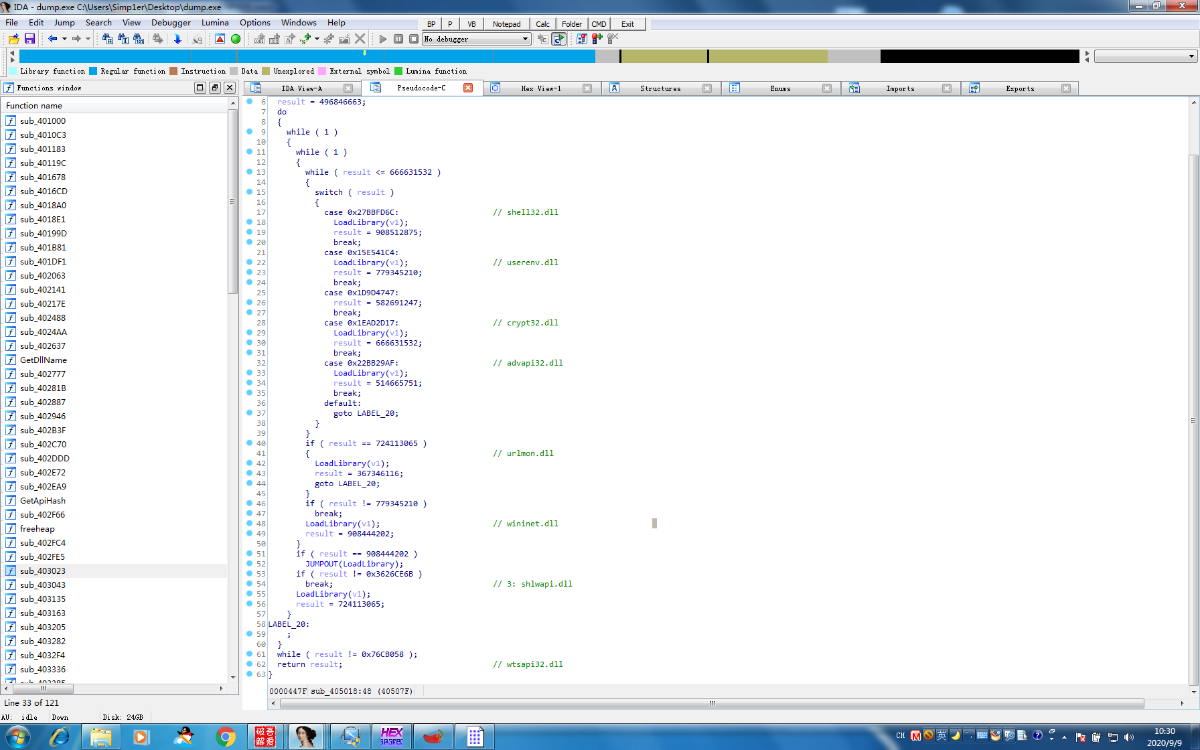The height and width of the screenshot is (750, 1200).
Task: Click the Windows Start button
Action: [x=19, y=737]
